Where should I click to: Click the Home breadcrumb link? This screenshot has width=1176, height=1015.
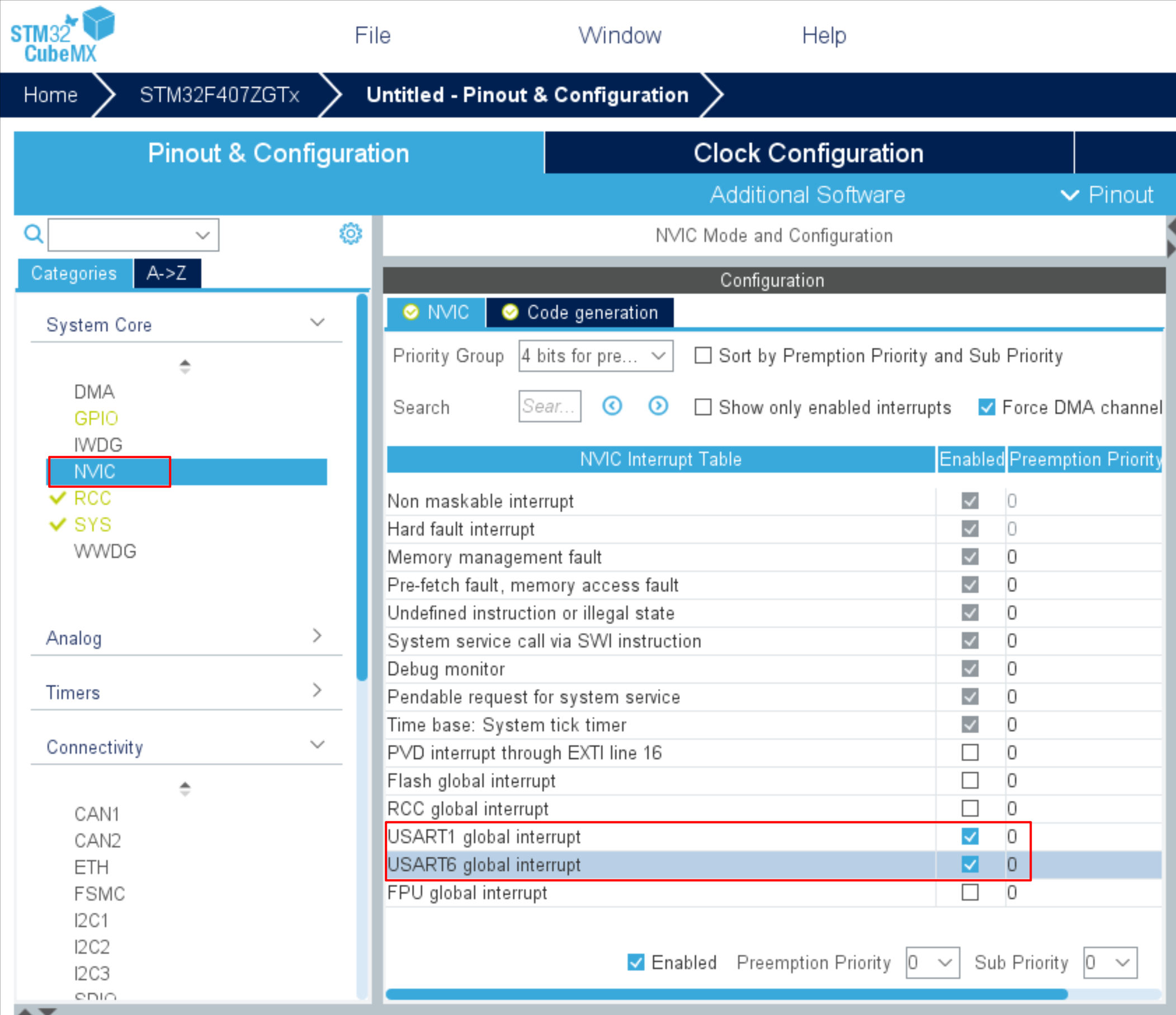tap(50, 95)
